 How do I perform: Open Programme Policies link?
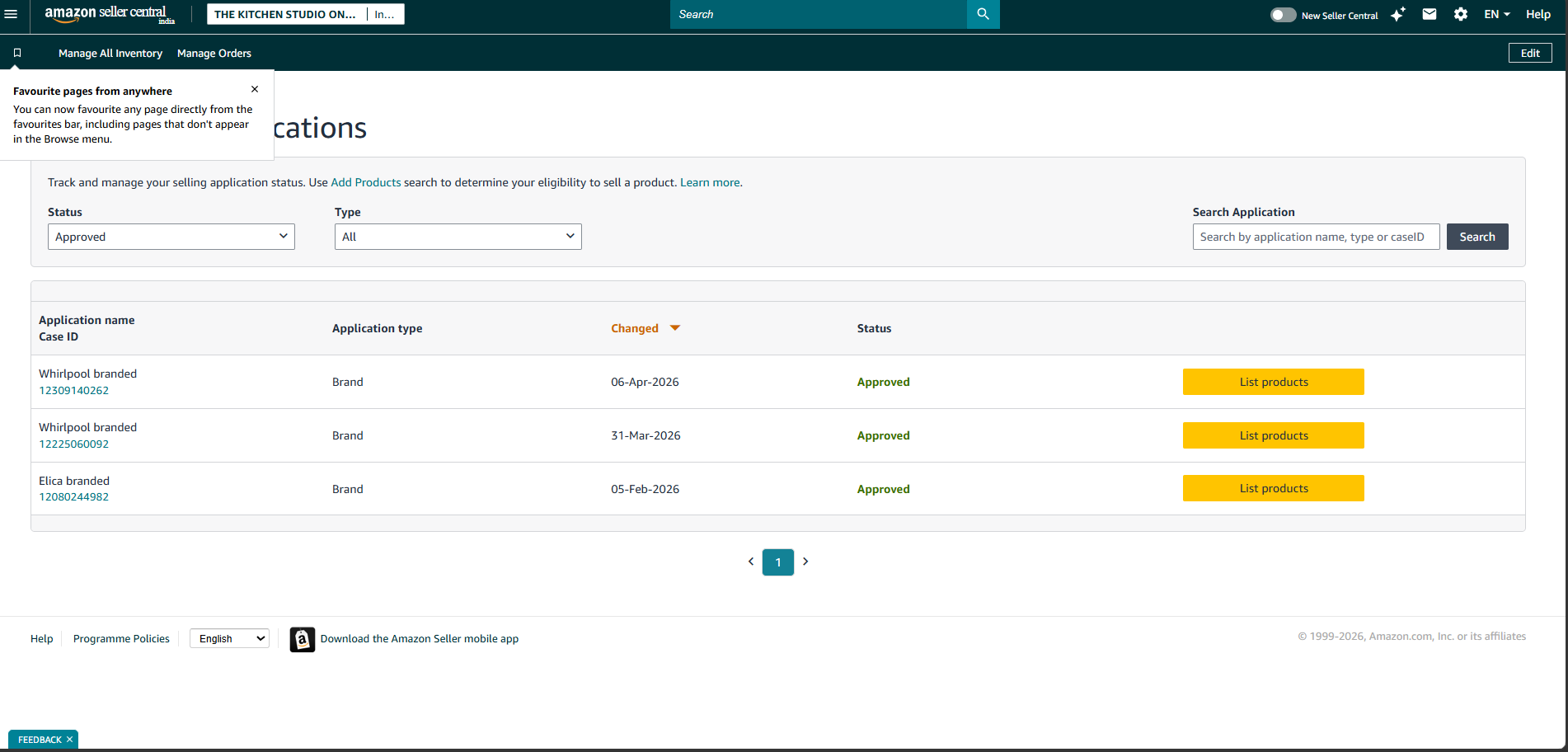121,638
